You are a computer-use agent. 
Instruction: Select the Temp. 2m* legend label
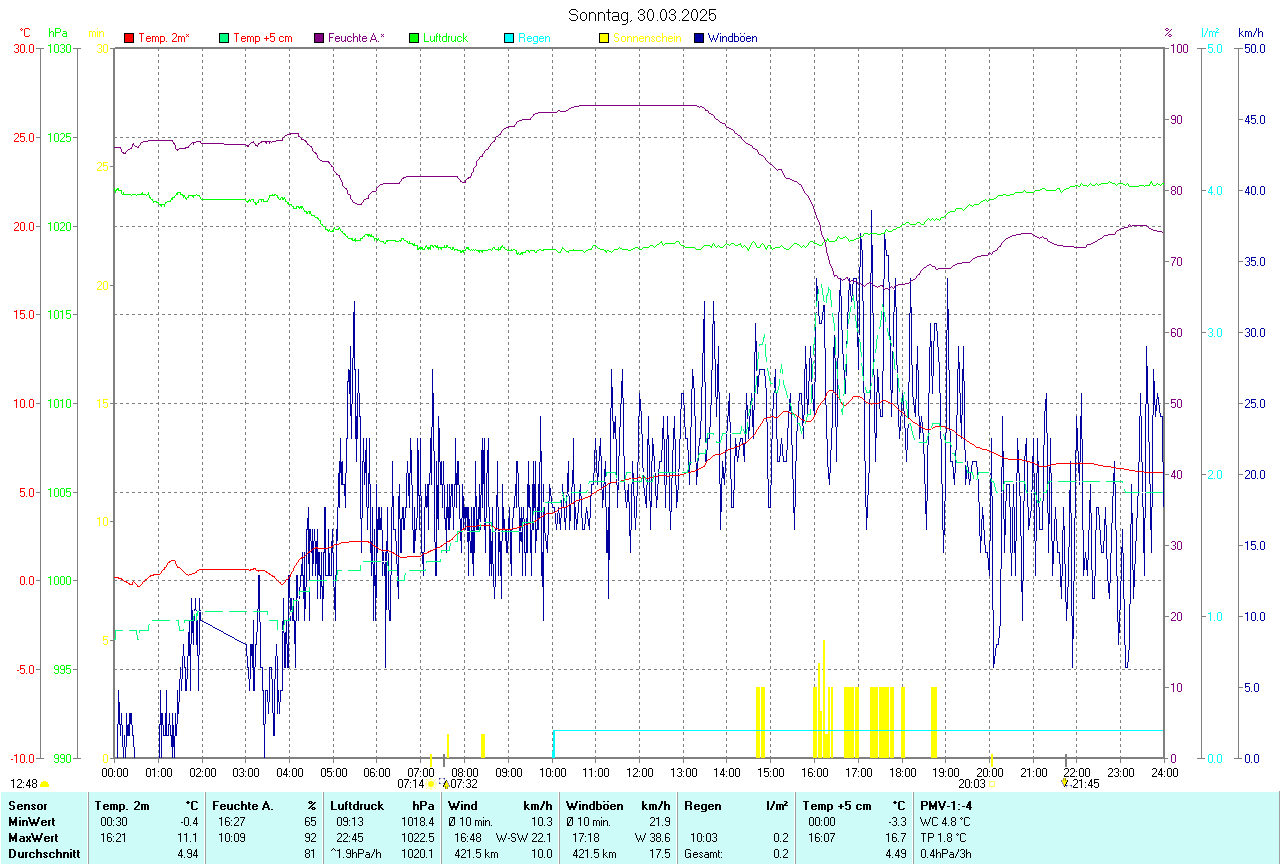click(x=164, y=38)
